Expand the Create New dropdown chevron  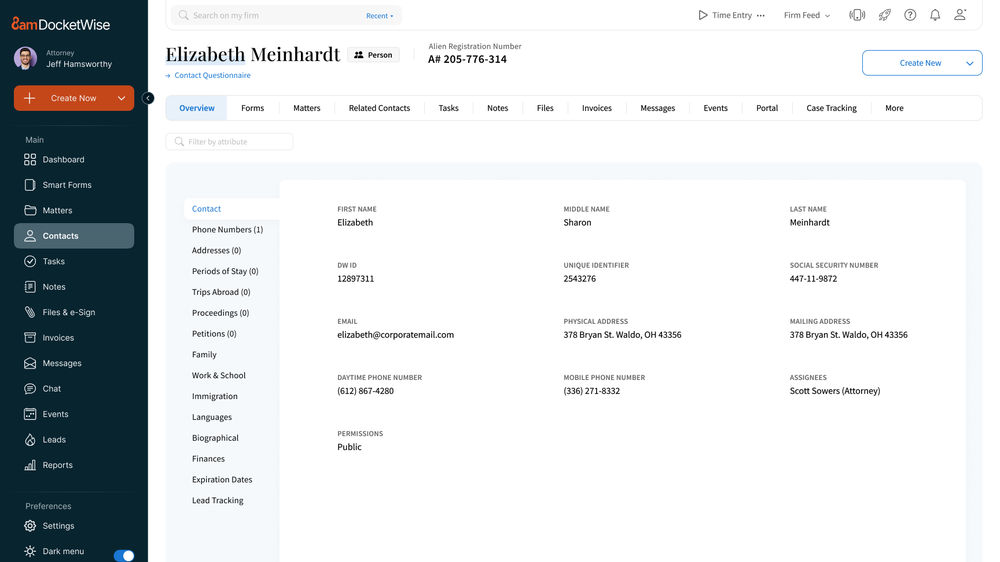pos(969,63)
